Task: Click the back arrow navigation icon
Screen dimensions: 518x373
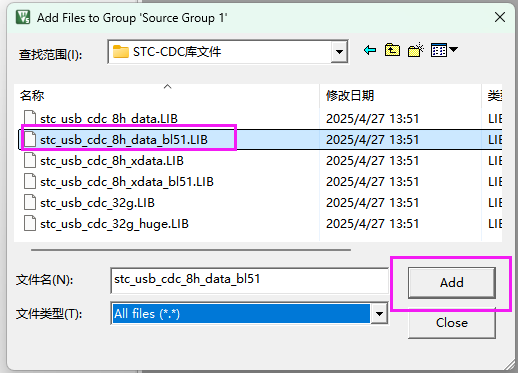Action: 370,50
